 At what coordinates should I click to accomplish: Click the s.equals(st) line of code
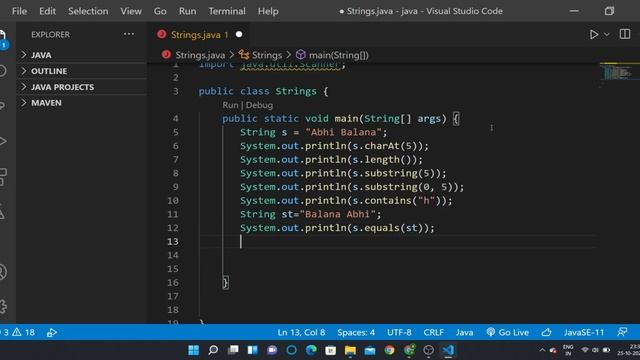[337, 228]
